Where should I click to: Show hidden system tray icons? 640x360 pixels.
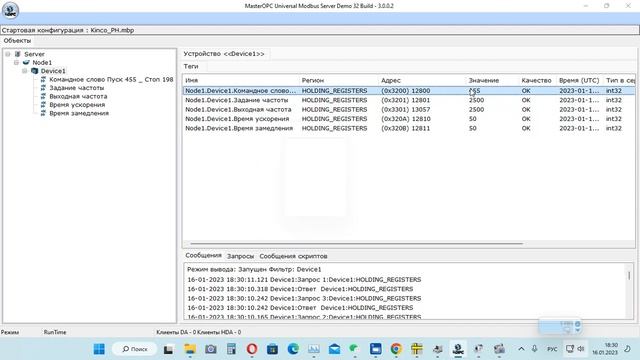pos(521,349)
